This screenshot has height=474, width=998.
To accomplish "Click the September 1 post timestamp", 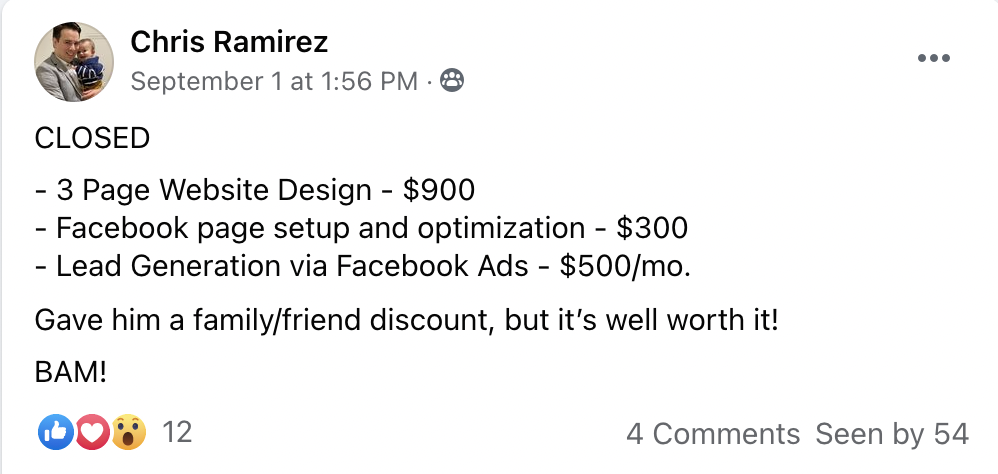I will coord(274,82).
